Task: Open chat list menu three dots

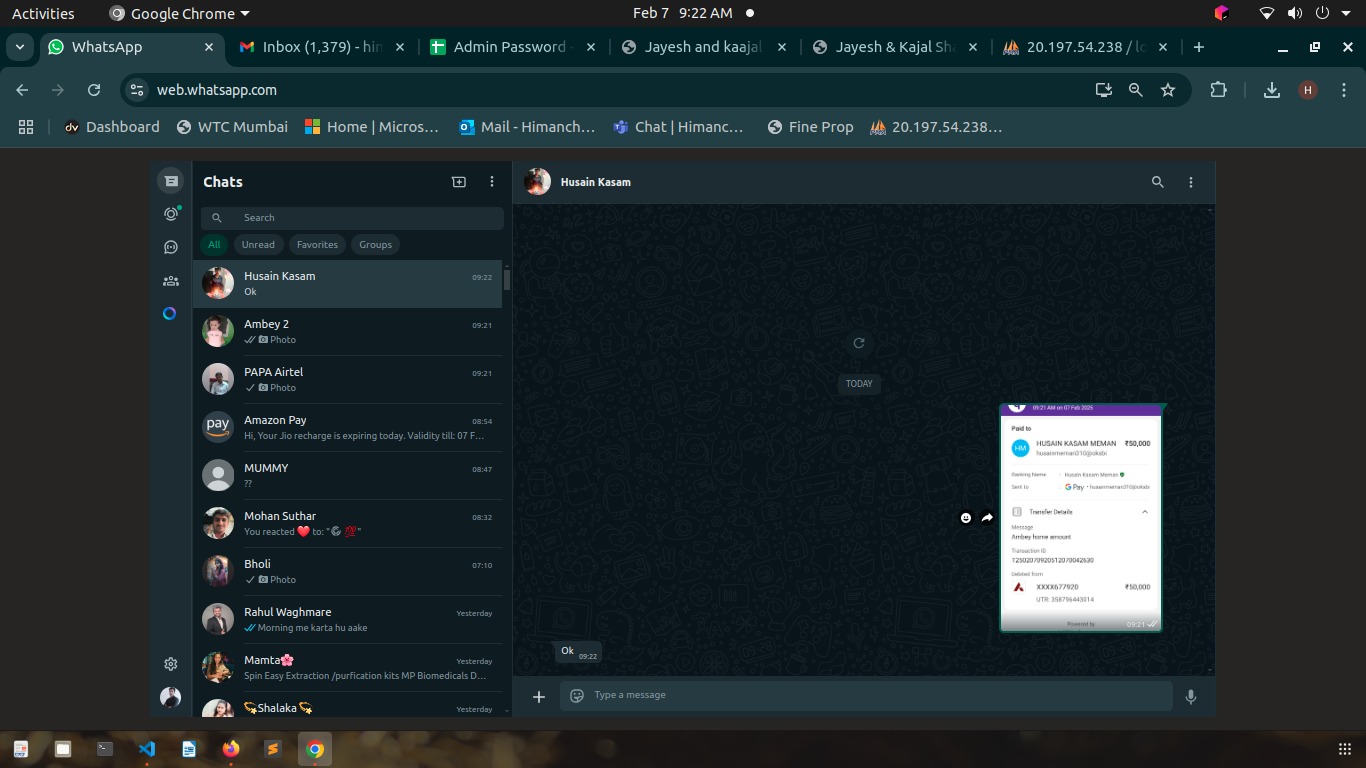Action: tap(492, 182)
